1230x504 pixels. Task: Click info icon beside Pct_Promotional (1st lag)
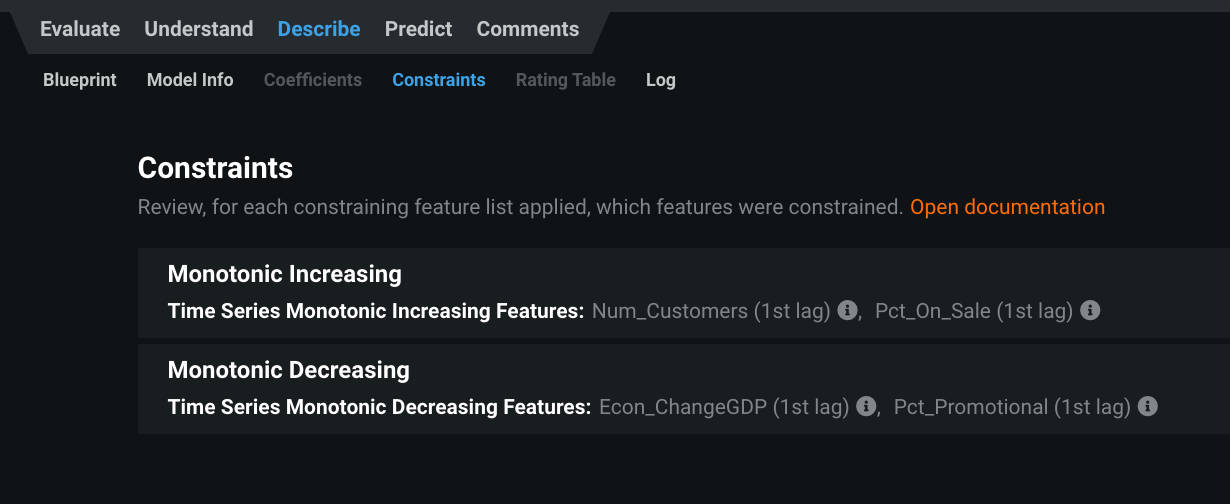pos(1148,407)
